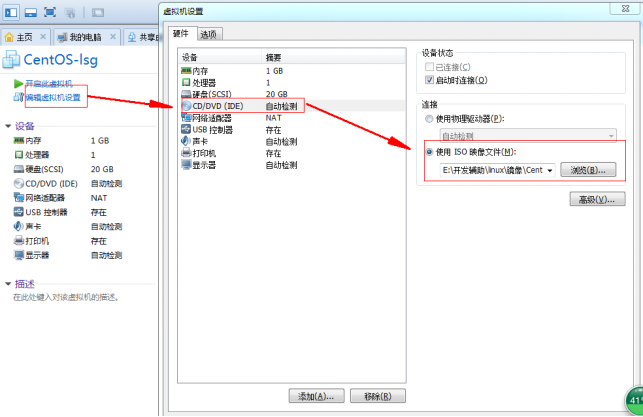Select 处理器 icon in left device summary
The width and height of the screenshot is (643, 417).
point(18,155)
